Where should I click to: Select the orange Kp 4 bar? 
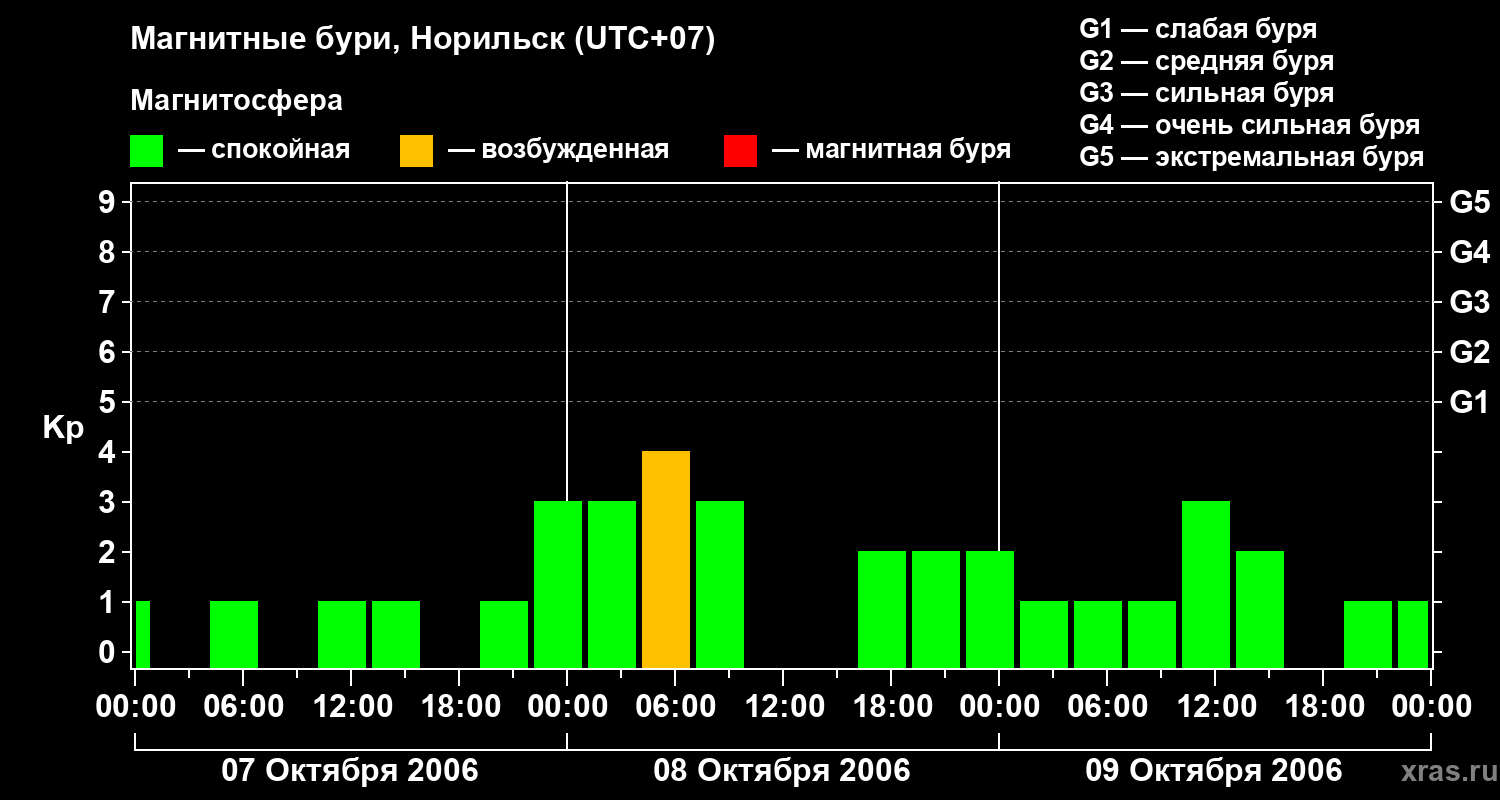(666, 559)
